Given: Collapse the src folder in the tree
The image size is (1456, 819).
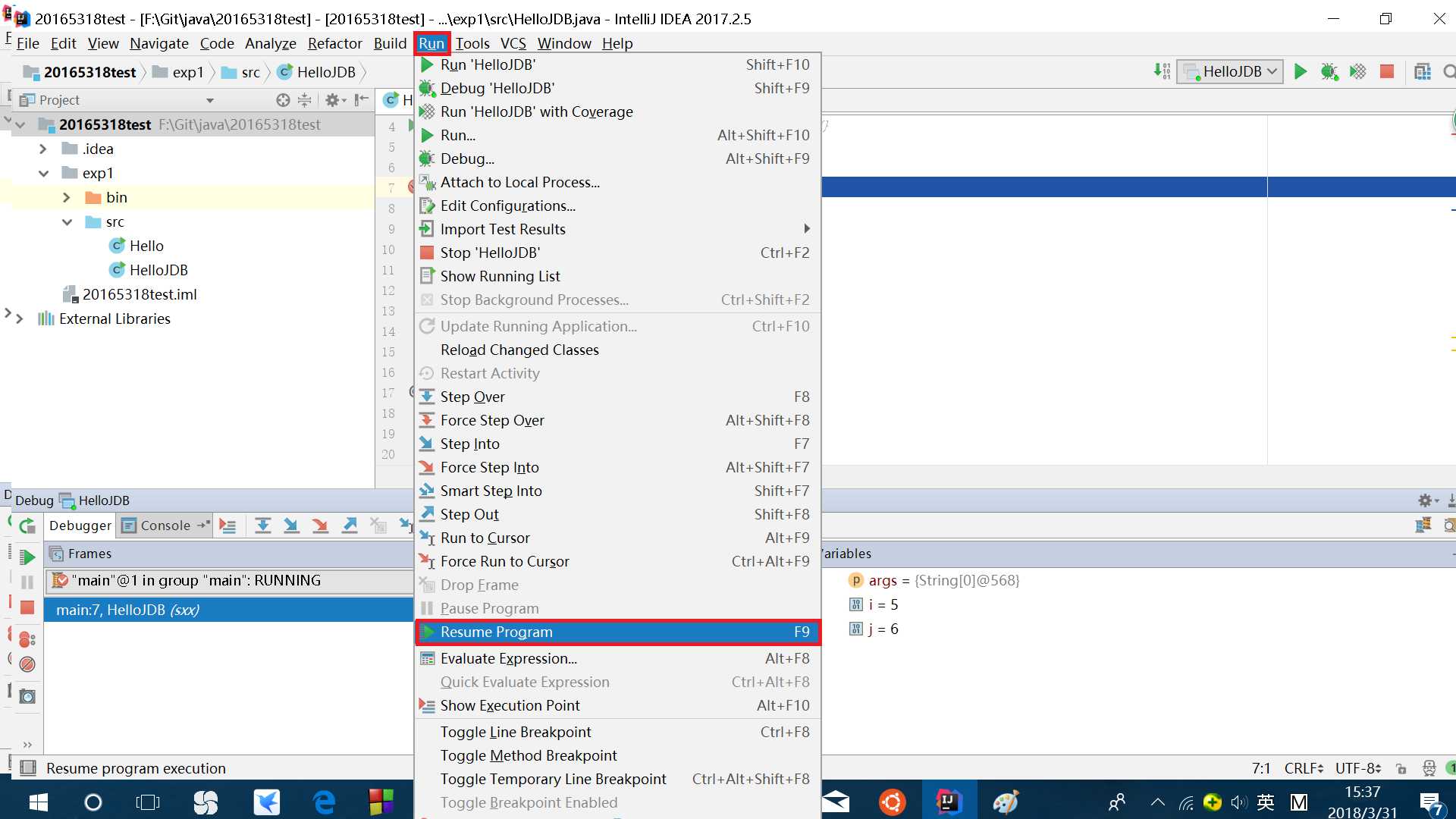Looking at the screenshot, I should coord(67,221).
